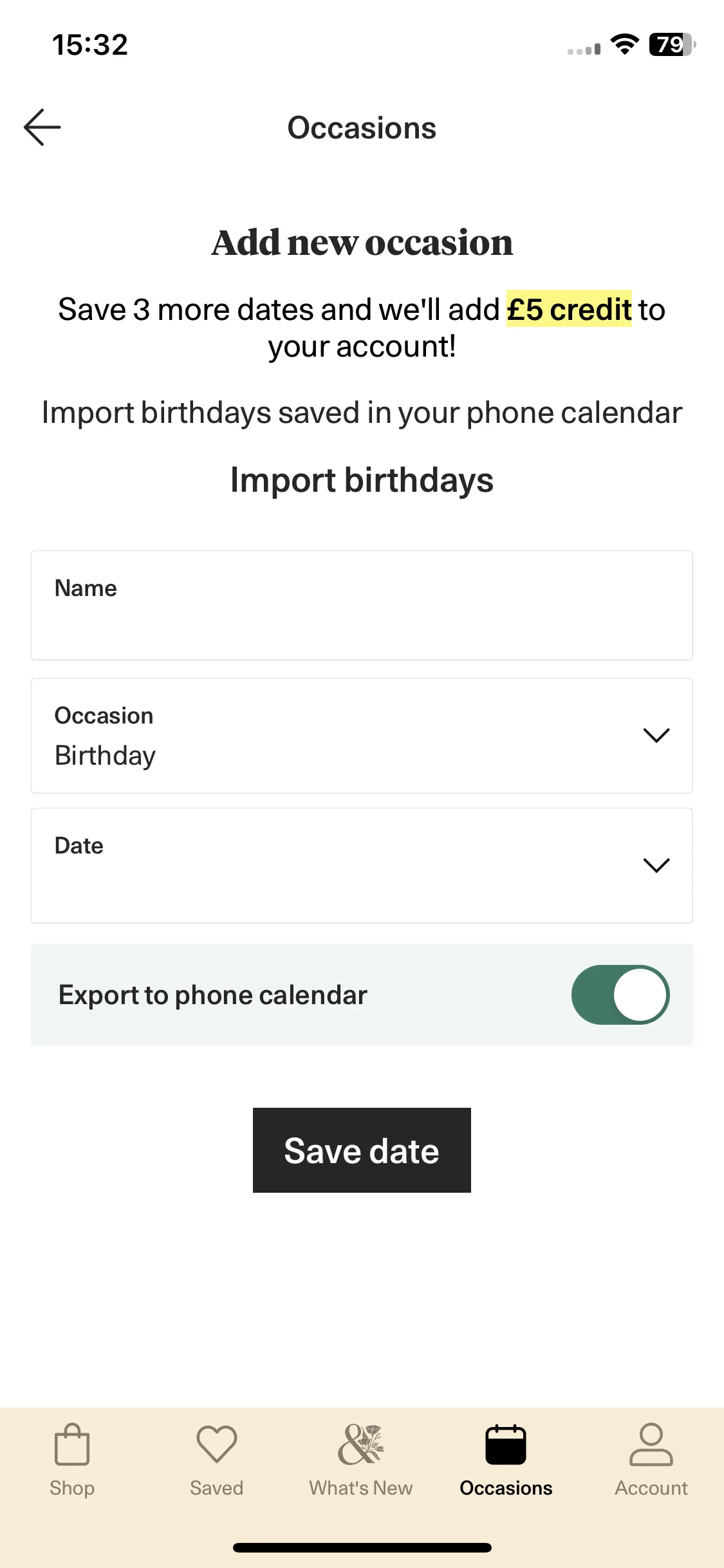Image resolution: width=724 pixels, height=1568 pixels.
Task: Tap the cellular signal status icon
Action: pyautogui.click(x=584, y=49)
